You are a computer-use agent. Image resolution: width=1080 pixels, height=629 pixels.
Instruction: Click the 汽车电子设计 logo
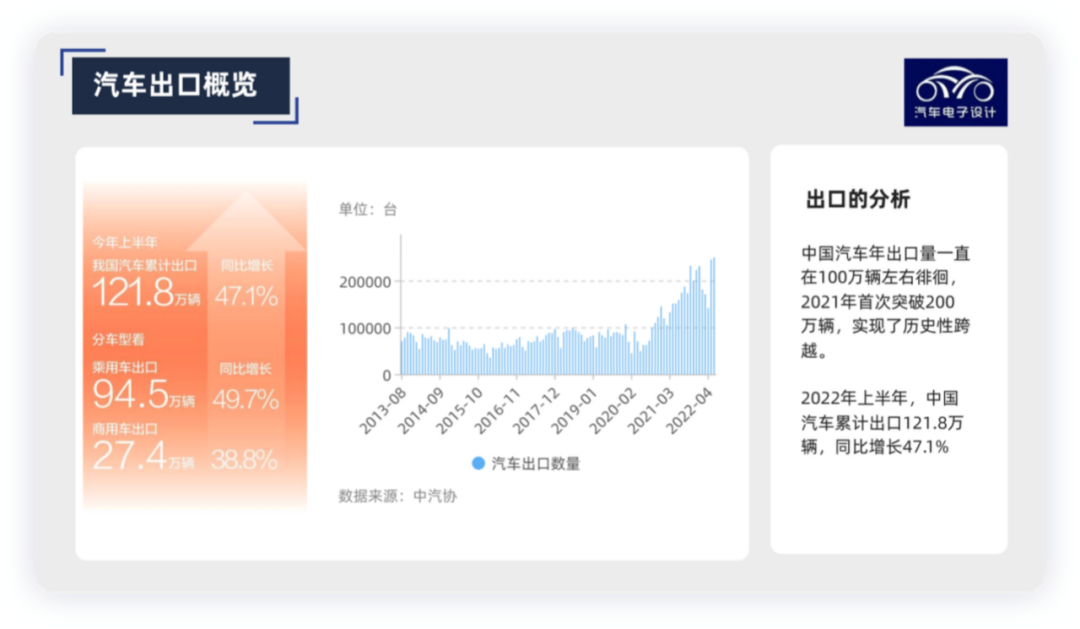tap(955, 92)
